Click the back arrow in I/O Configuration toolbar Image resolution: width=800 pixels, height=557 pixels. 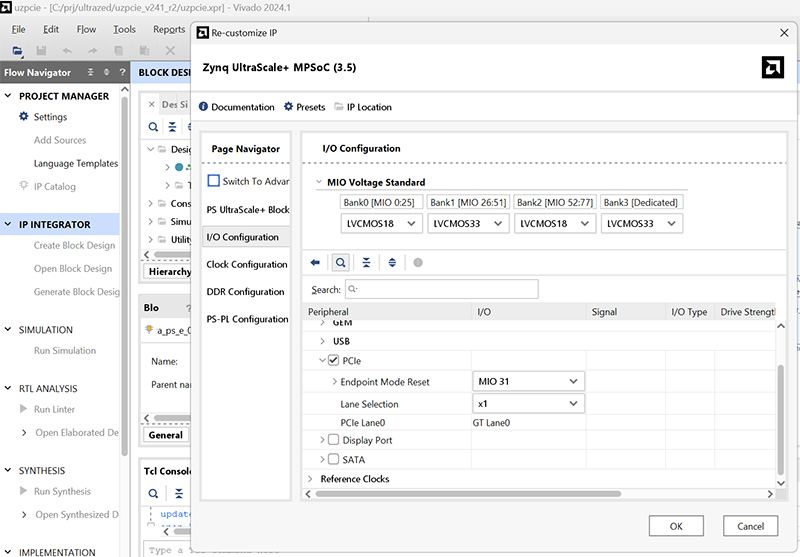tap(315, 262)
